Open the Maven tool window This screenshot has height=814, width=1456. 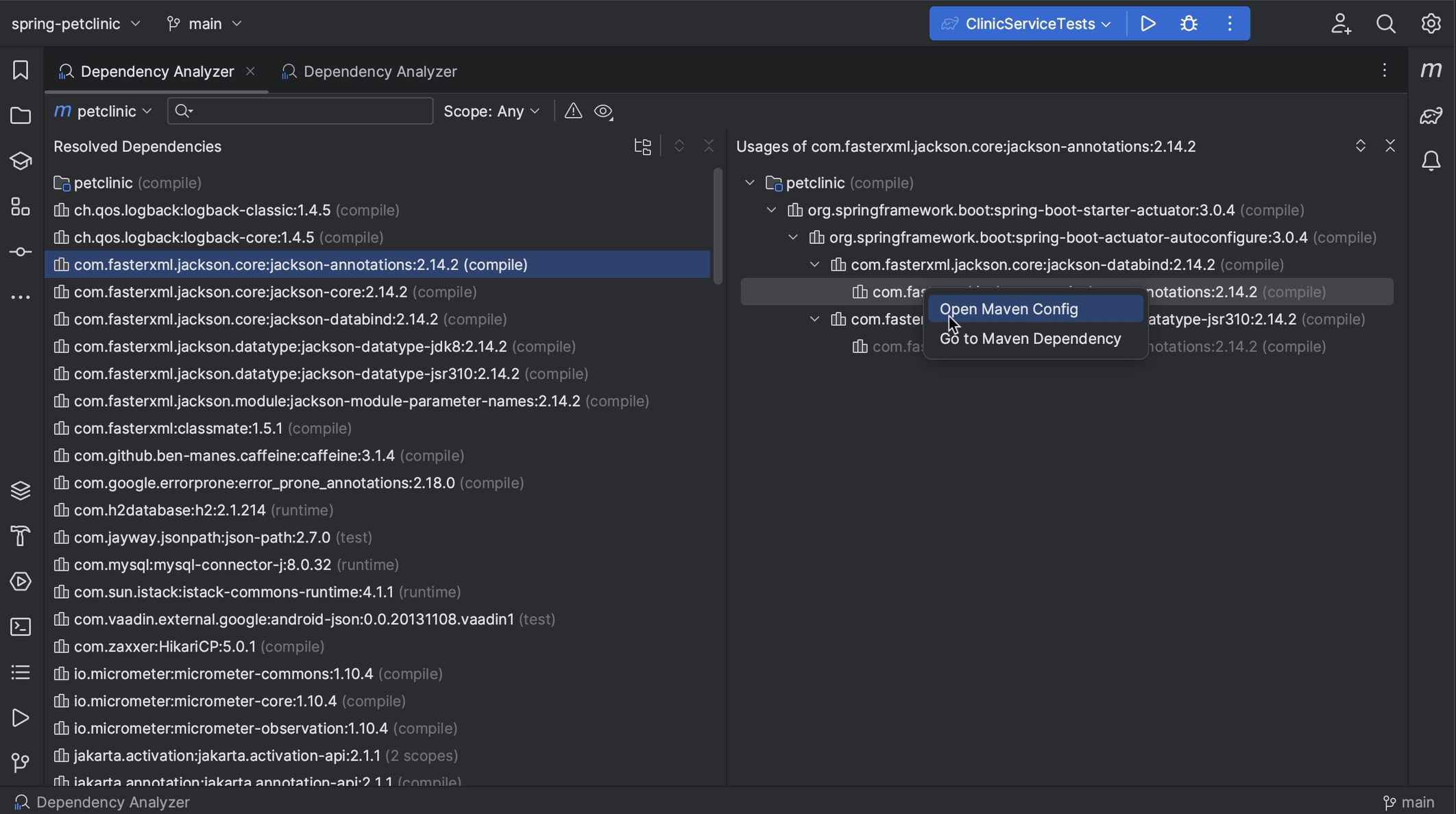coord(1432,69)
